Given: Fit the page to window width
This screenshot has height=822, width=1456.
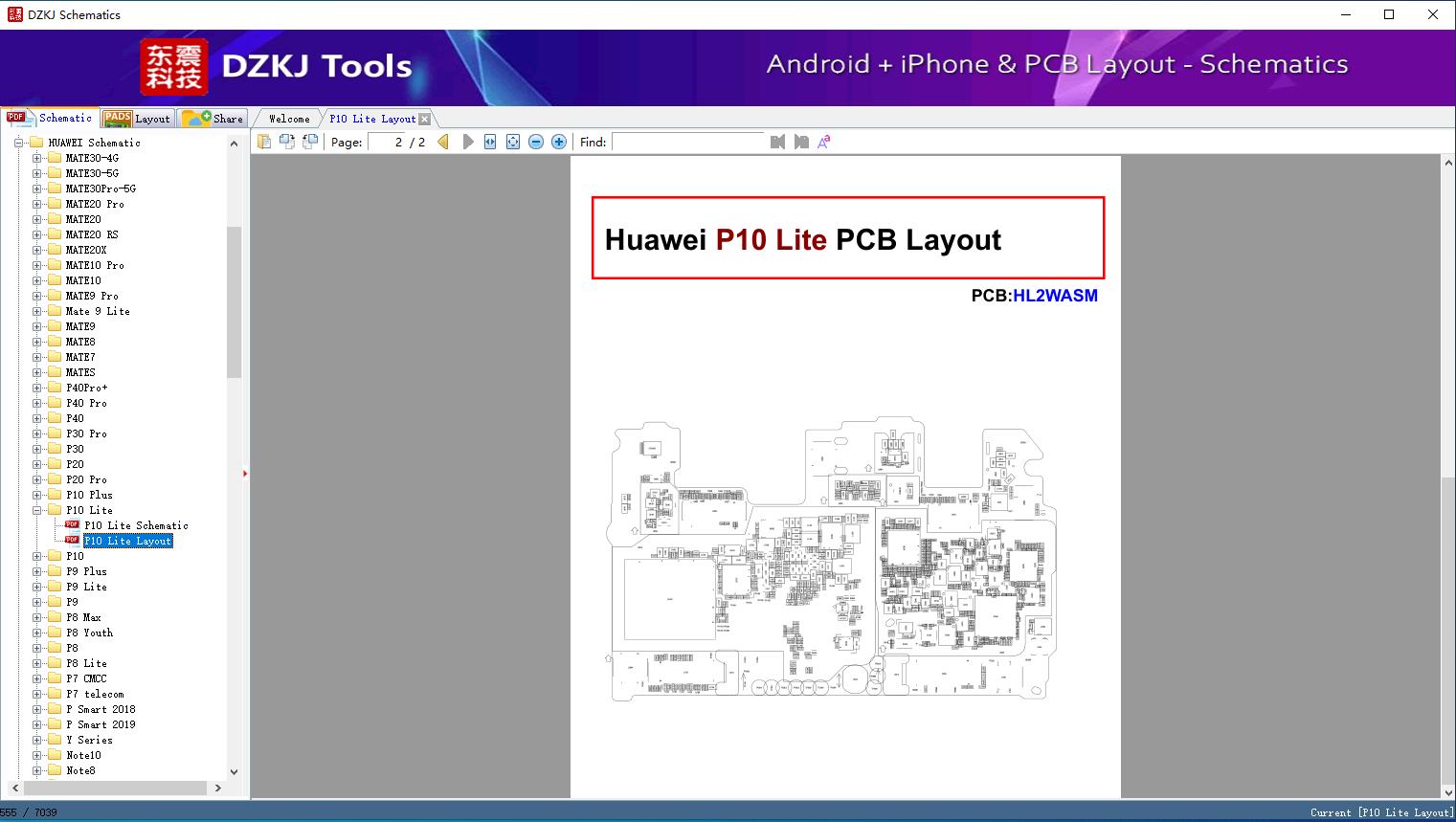Looking at the screenshot, I should click(489, 141).
